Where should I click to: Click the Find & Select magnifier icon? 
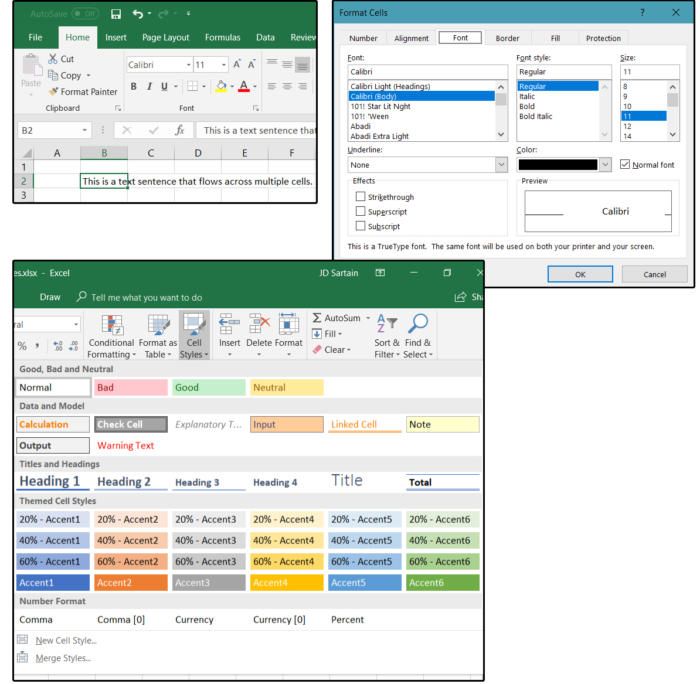tap(418, 324)
